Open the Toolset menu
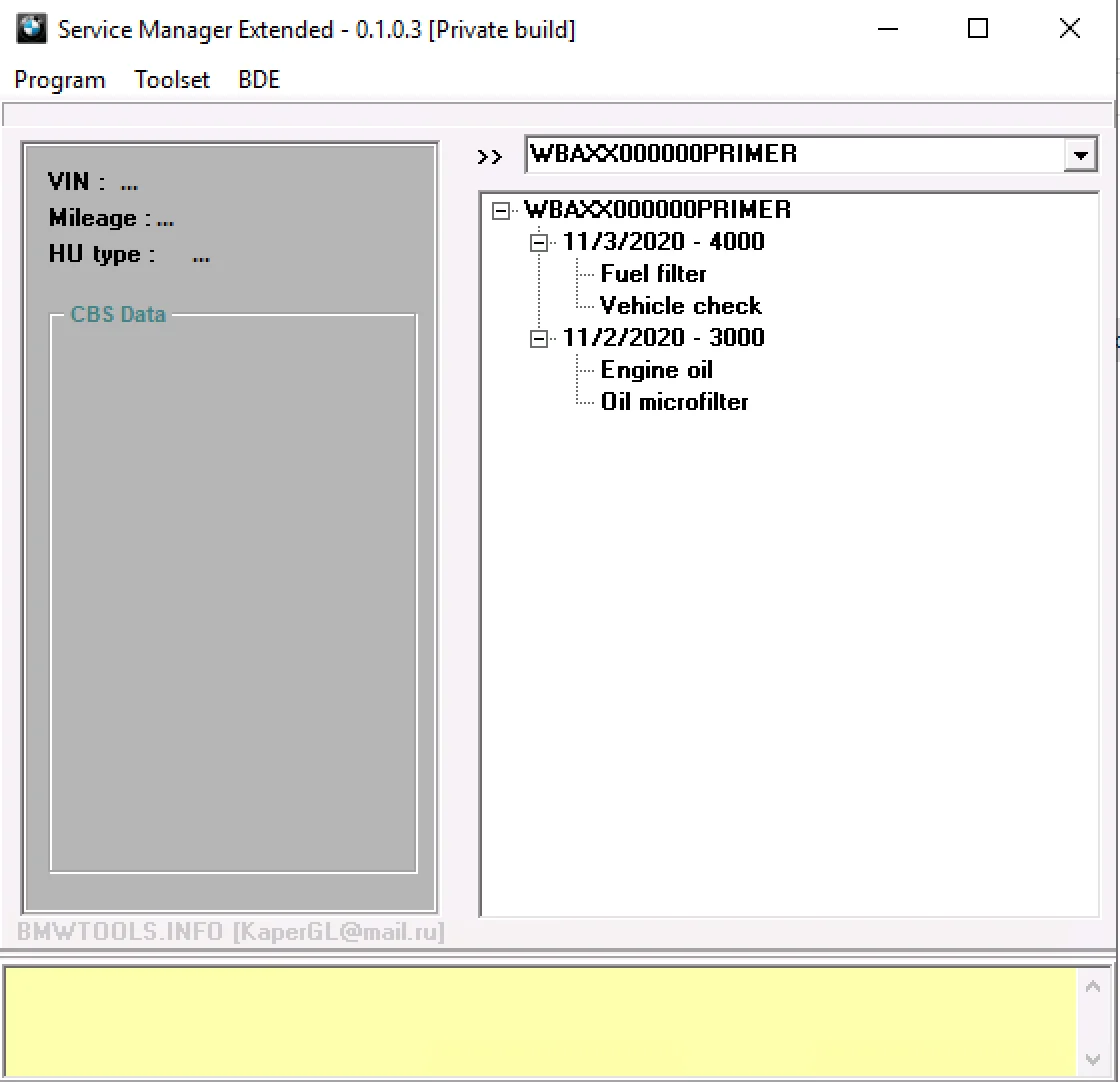 [171, 79]
